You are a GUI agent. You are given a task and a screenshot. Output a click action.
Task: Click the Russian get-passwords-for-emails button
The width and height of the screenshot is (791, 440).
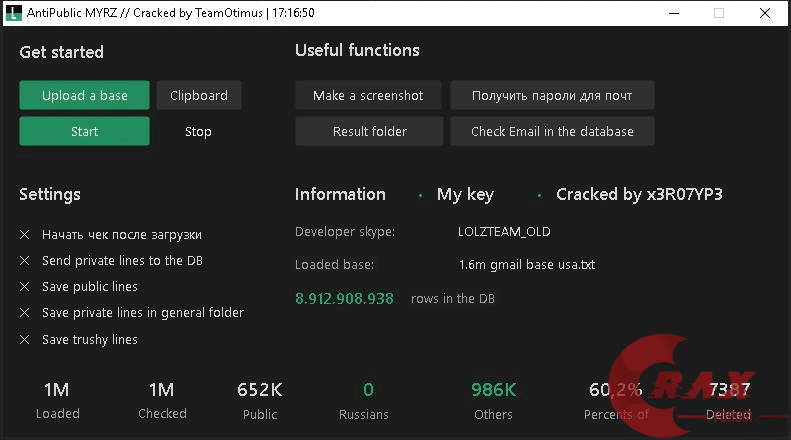[552, 96]
